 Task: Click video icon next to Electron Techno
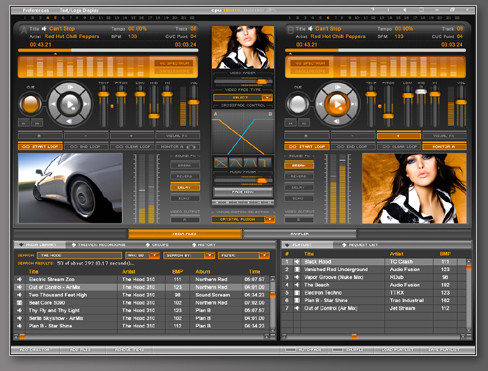click(297, 293)
